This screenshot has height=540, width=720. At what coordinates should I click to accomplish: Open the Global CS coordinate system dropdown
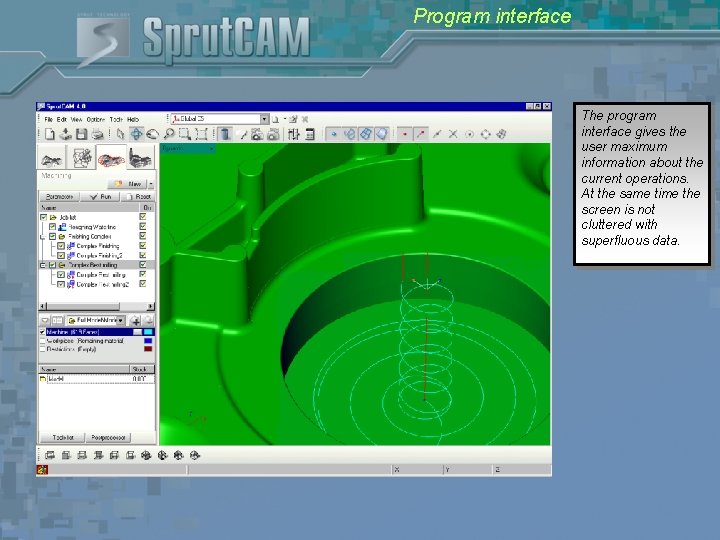264,119
